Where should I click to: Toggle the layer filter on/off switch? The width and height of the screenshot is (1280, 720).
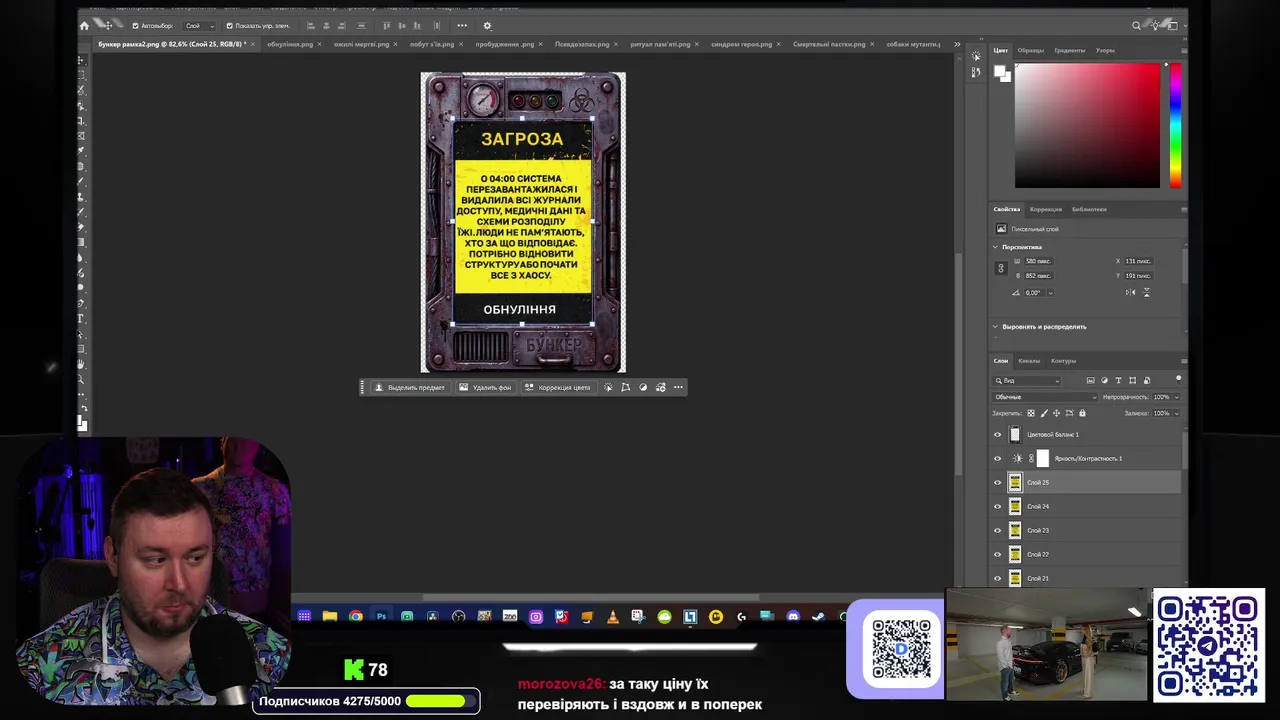point(1178,379)
